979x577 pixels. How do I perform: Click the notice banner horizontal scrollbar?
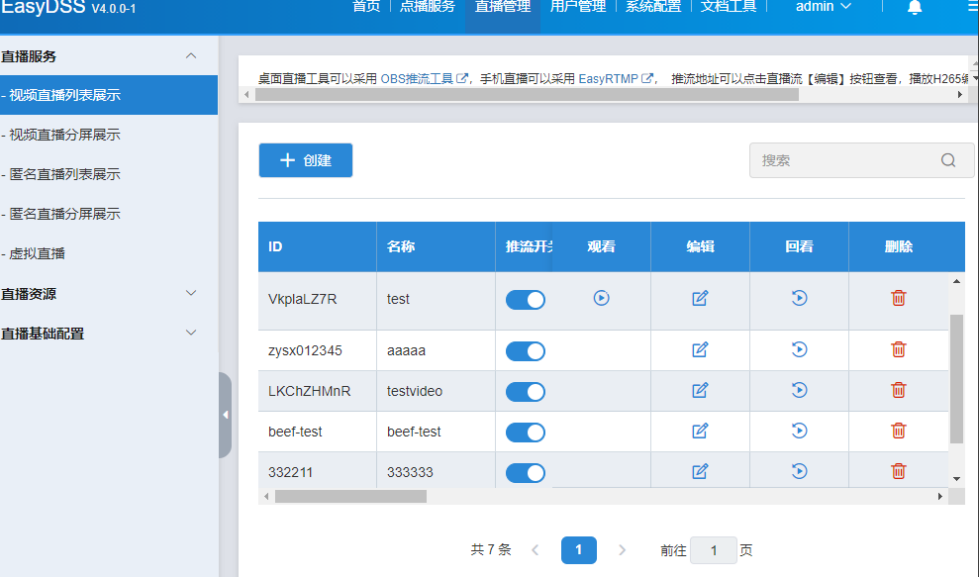pyautogui.click(x=527, y=95)
